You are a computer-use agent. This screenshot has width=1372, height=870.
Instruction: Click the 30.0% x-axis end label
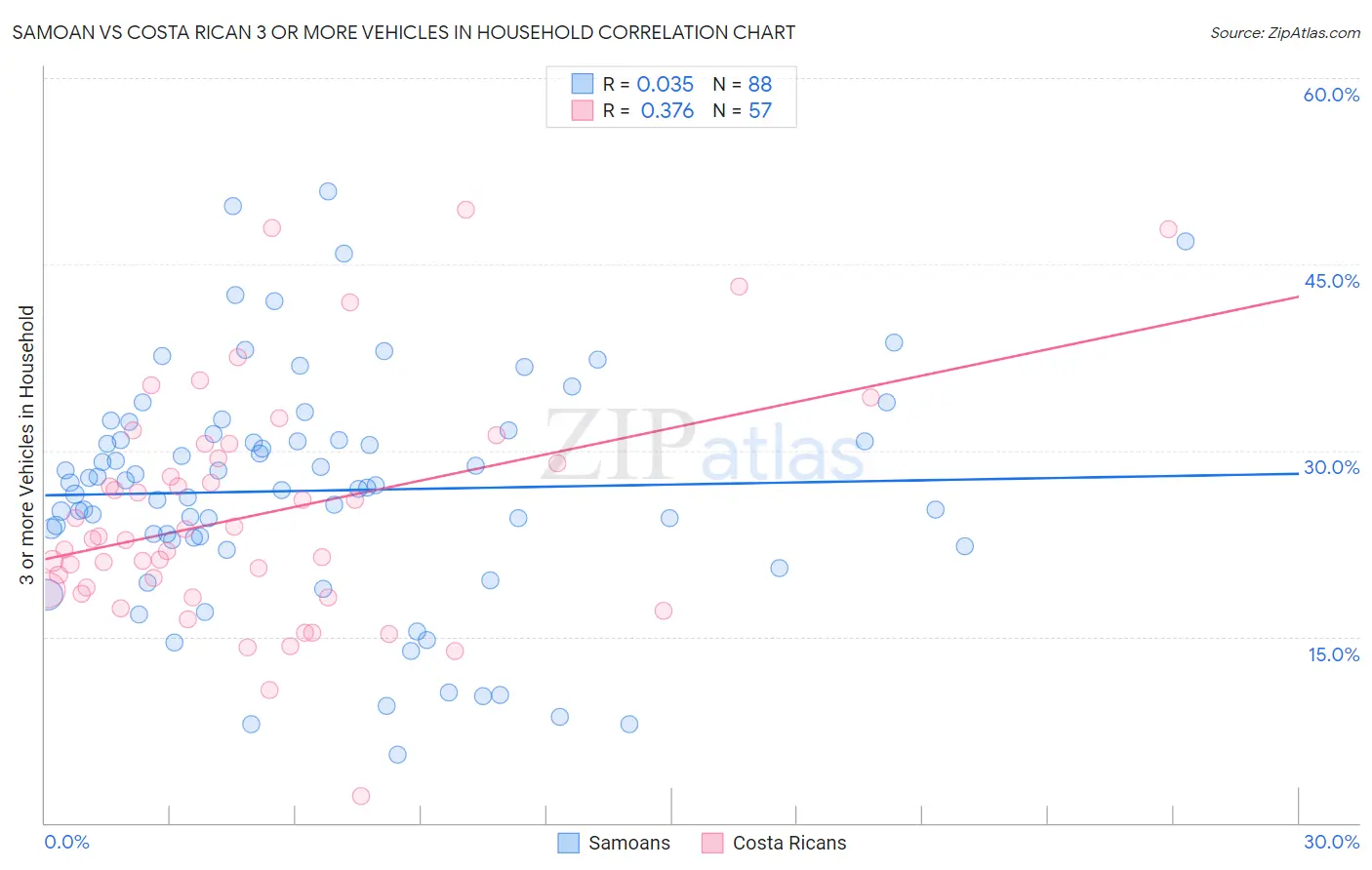click(1331, 842)
